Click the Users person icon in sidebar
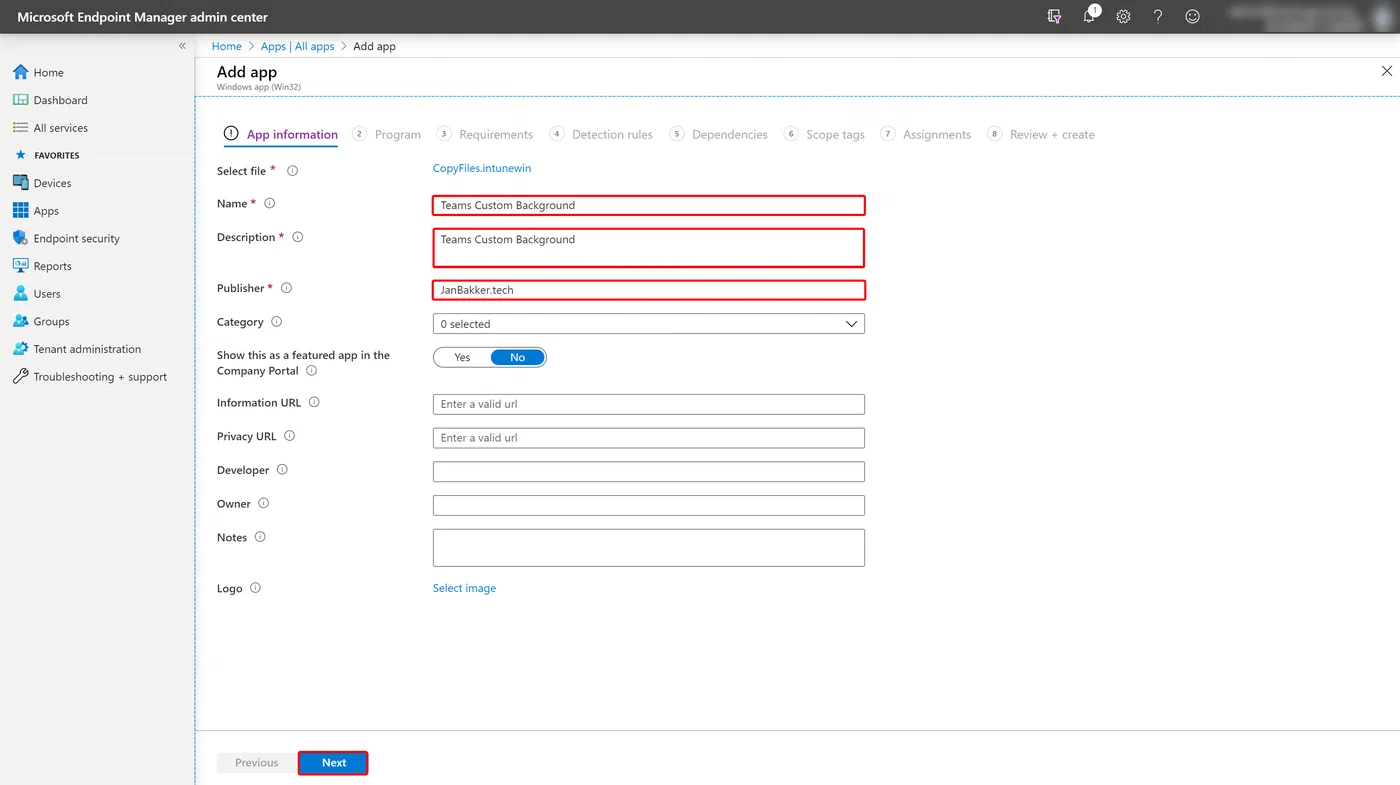Viewport: 1400px width, 785px height. click(x=20, y=294)
